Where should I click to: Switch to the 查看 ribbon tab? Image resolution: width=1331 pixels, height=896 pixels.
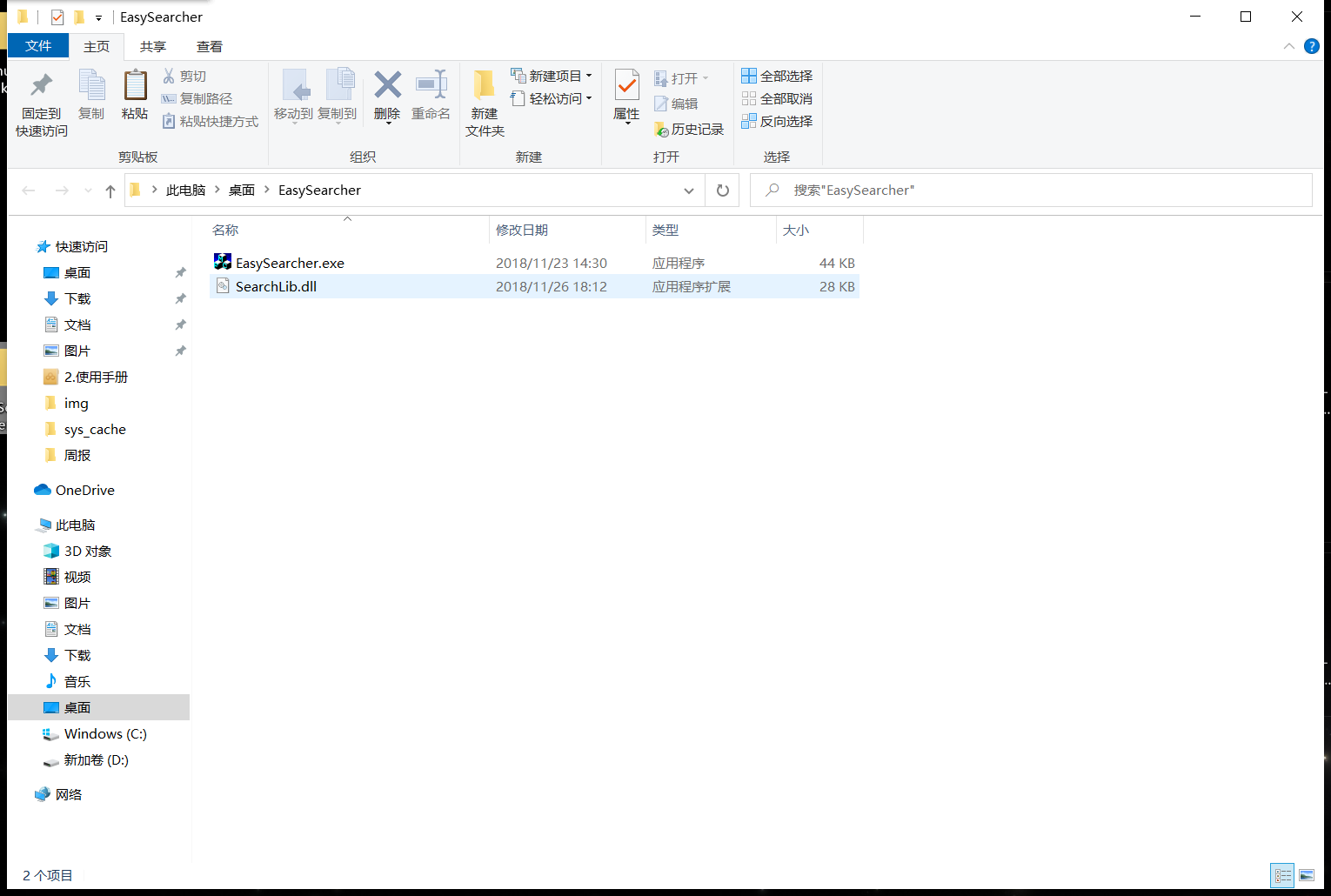tap(209, 46)
